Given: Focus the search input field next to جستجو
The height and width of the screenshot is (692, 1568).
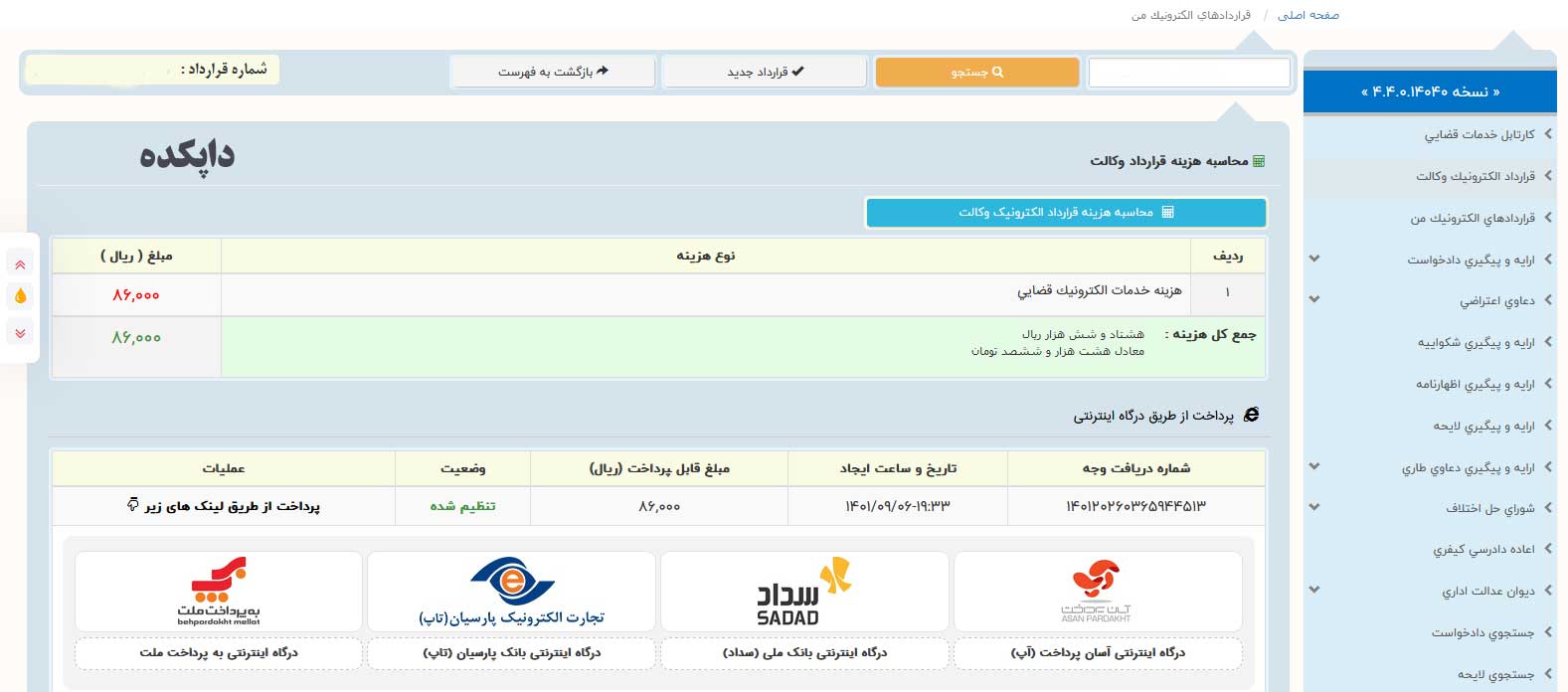Looking at the screenshot, I should [1189, 73].
